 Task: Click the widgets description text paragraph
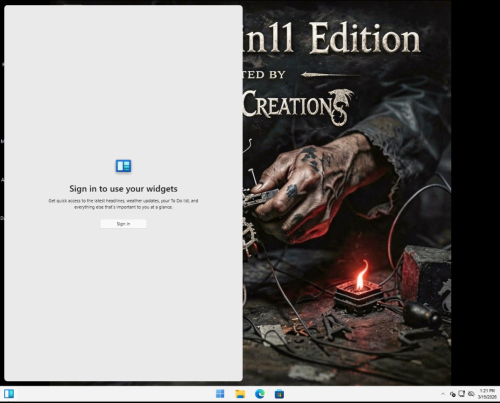pyautogui.click(x=123, y=204)
